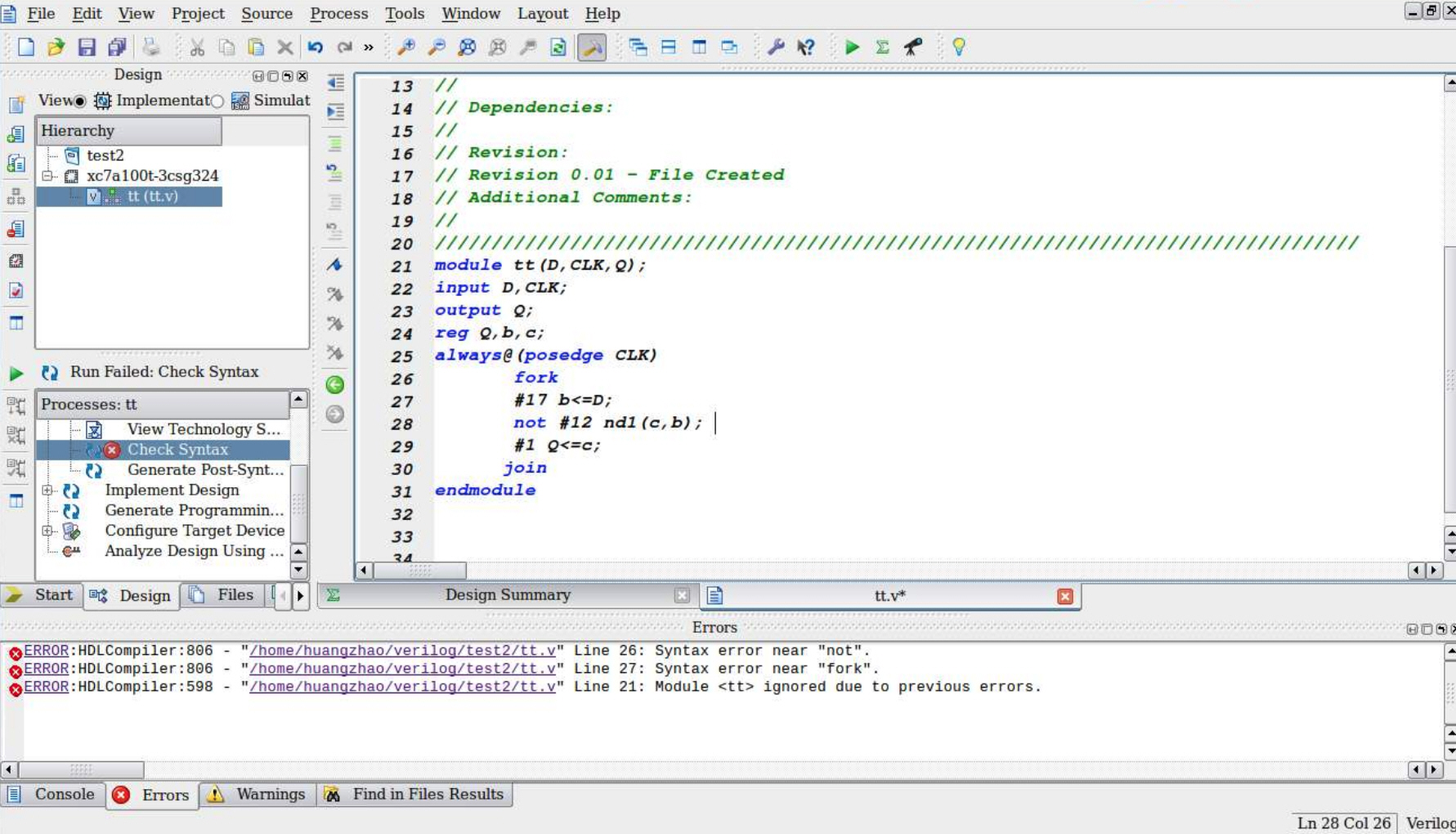Open tt.v link in Line 26 error
The width and height of the screenshot is (1456, 834).
402,651
